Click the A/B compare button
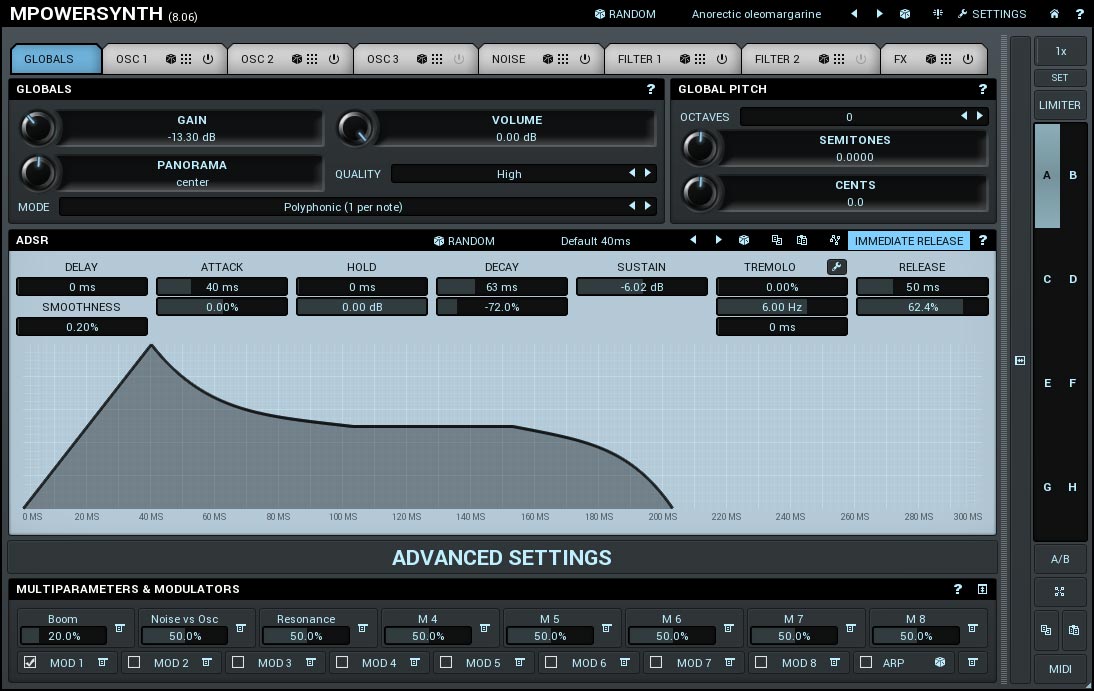Viewport: 1094px width, 691px height. [1059, 559]
